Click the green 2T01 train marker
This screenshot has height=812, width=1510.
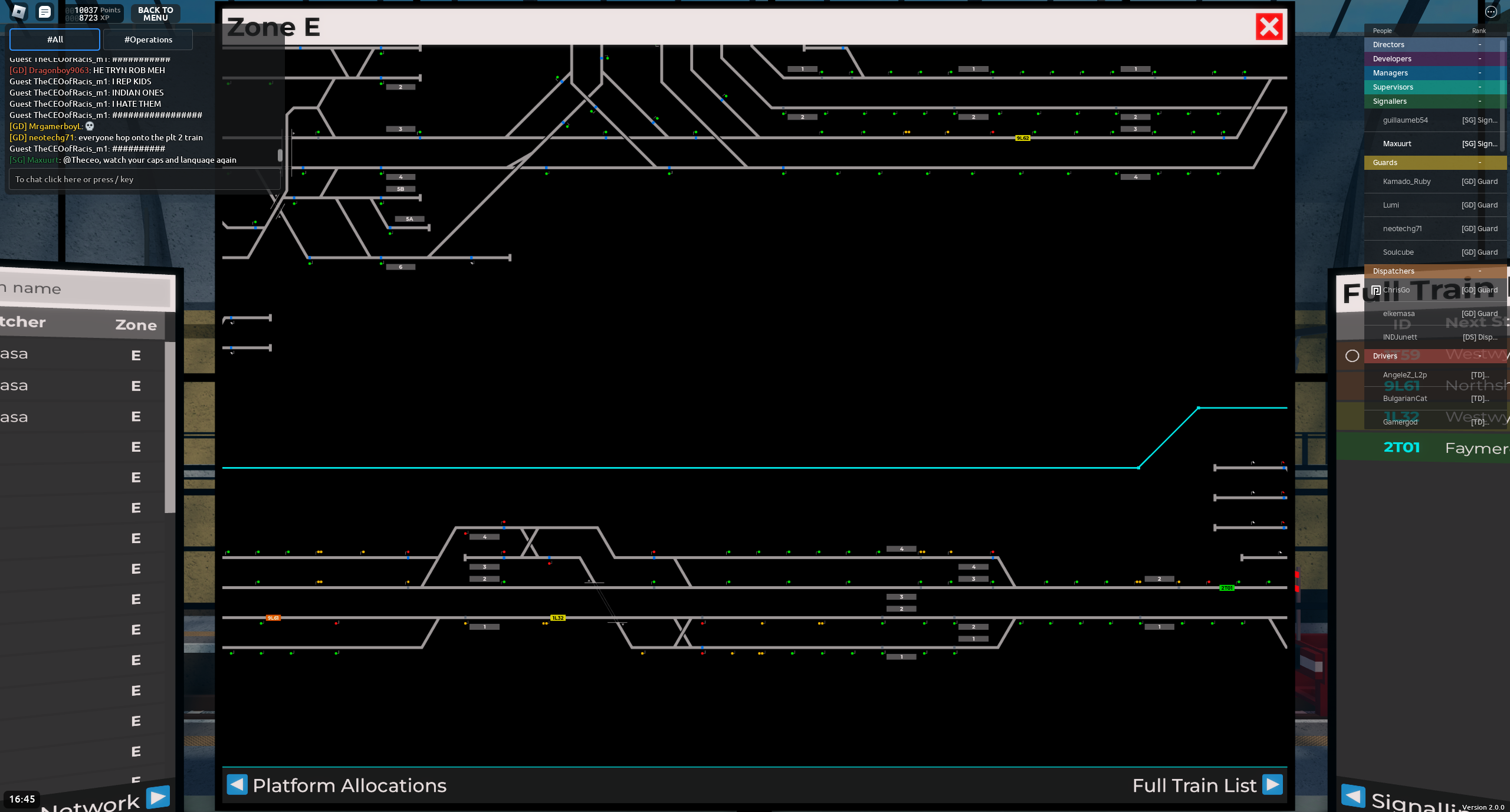pyautogui.click(x=1226, y=588)
